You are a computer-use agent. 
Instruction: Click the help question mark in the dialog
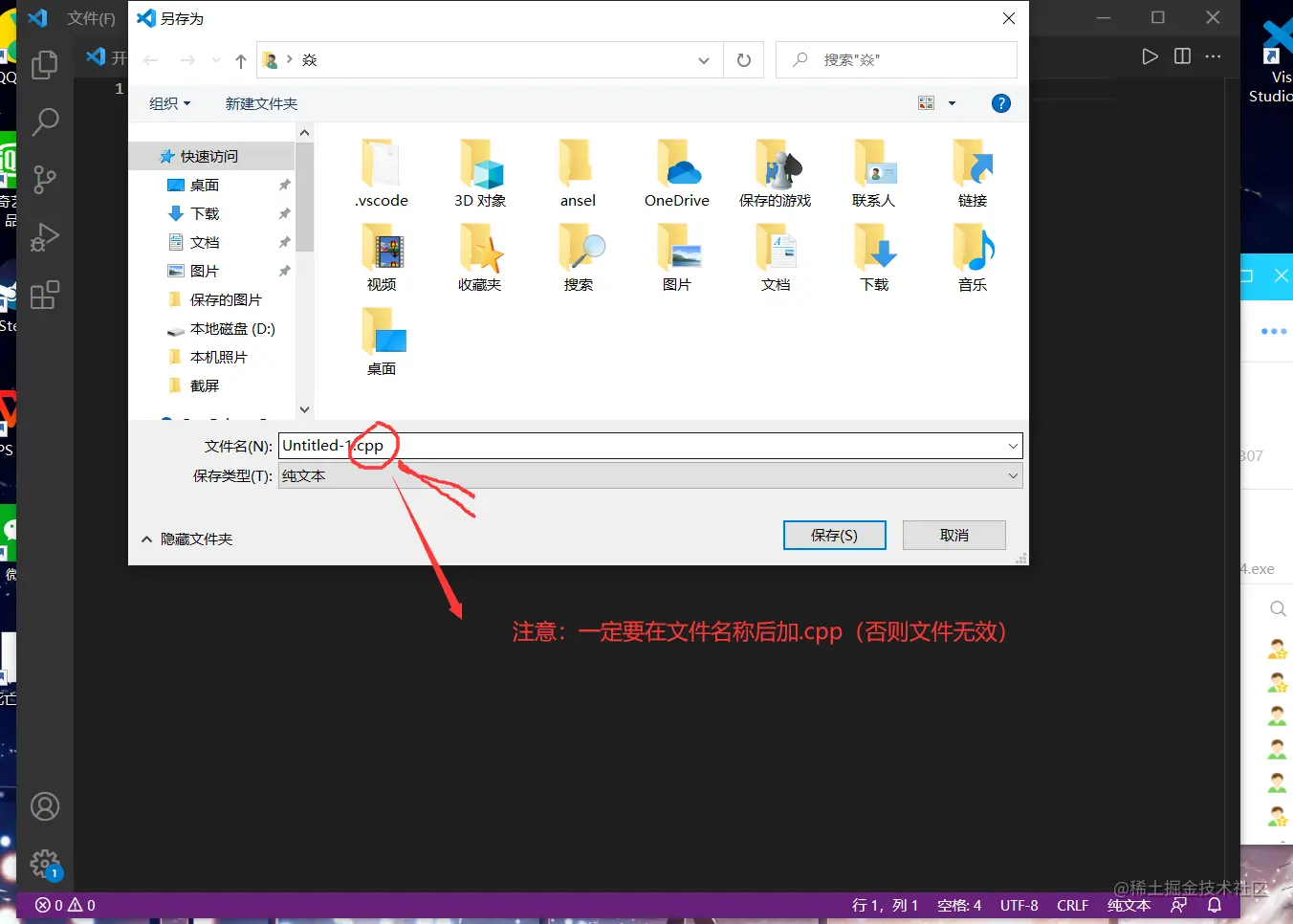point(1000,102)
